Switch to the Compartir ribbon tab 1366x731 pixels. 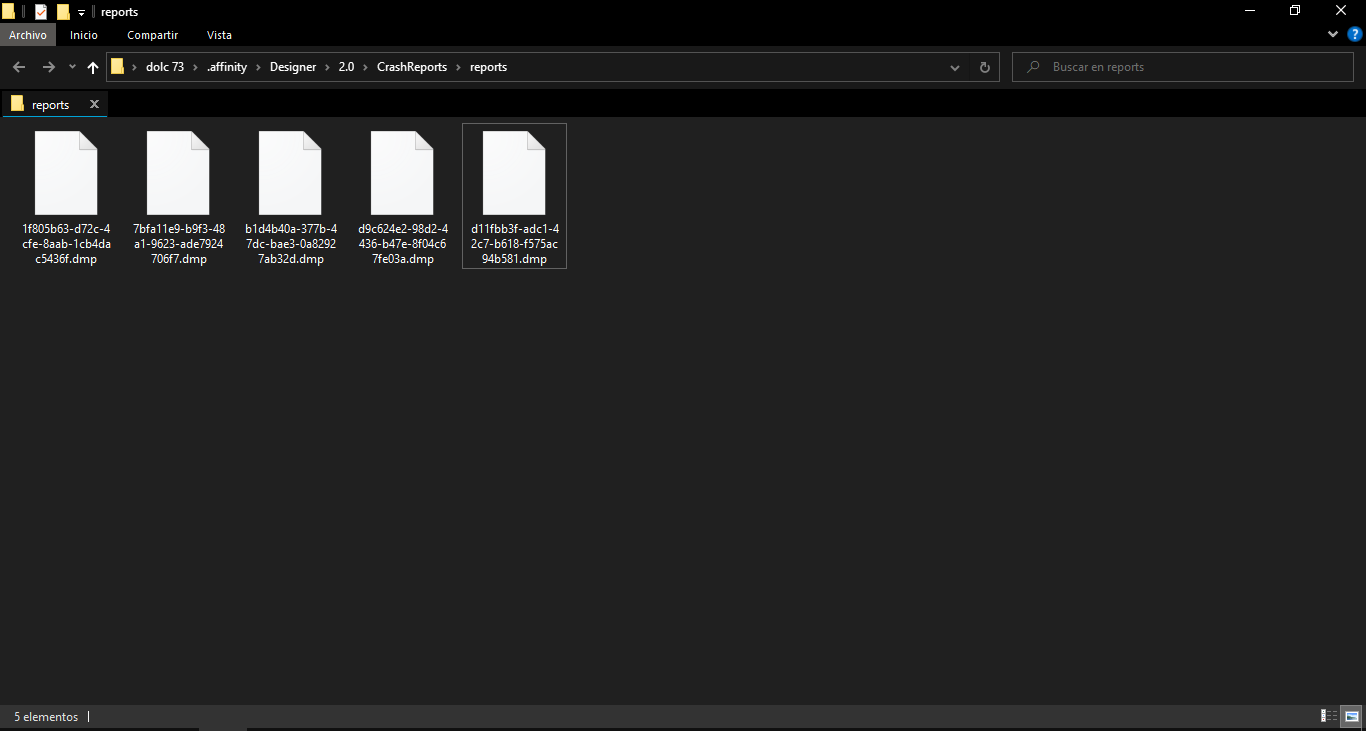coord(153,35)
